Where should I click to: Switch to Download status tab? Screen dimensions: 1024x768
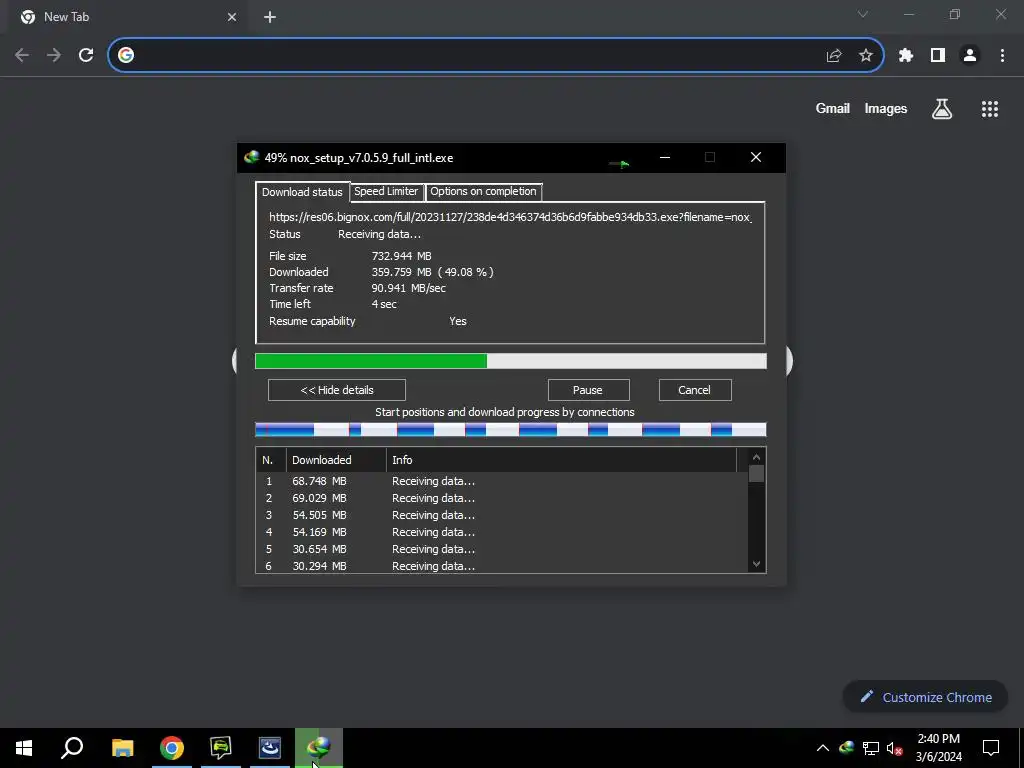tap(302, 192)
